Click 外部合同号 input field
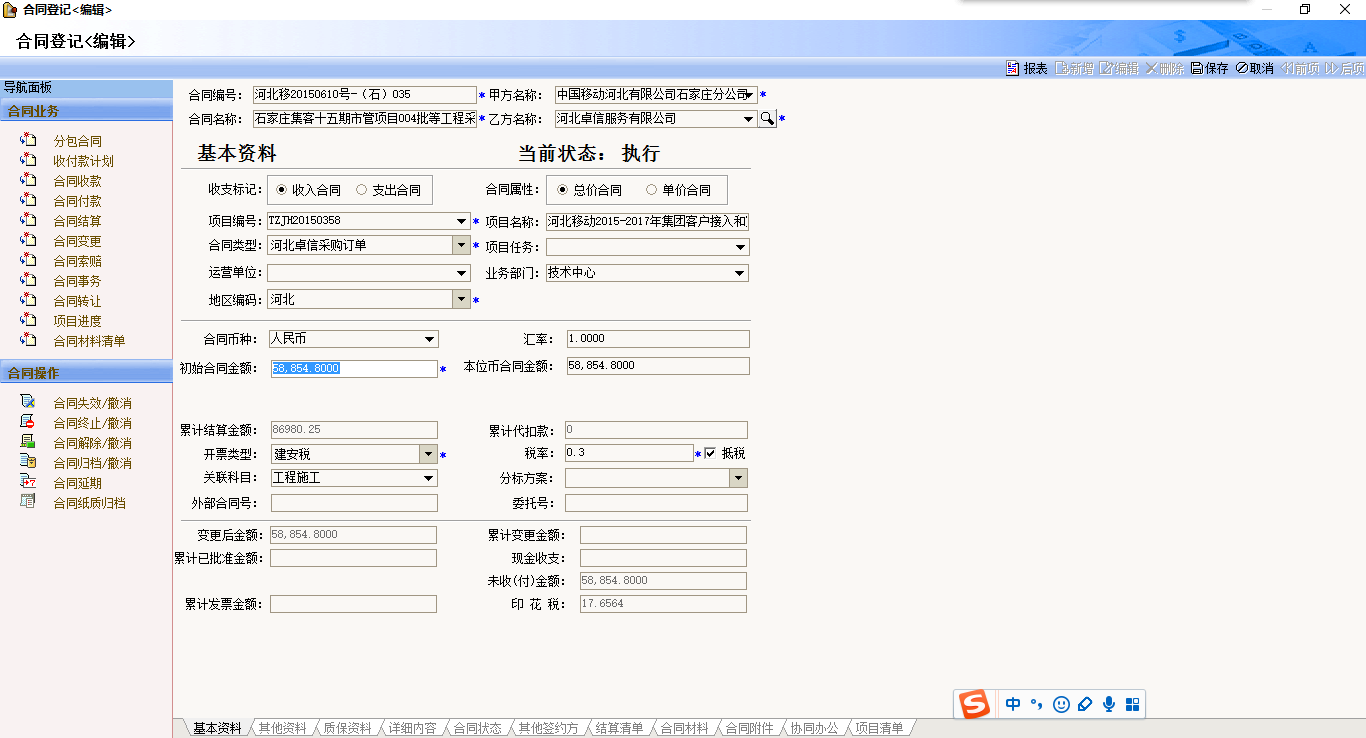Viewport: 1366px width, 738px height. tap(354, 503)
